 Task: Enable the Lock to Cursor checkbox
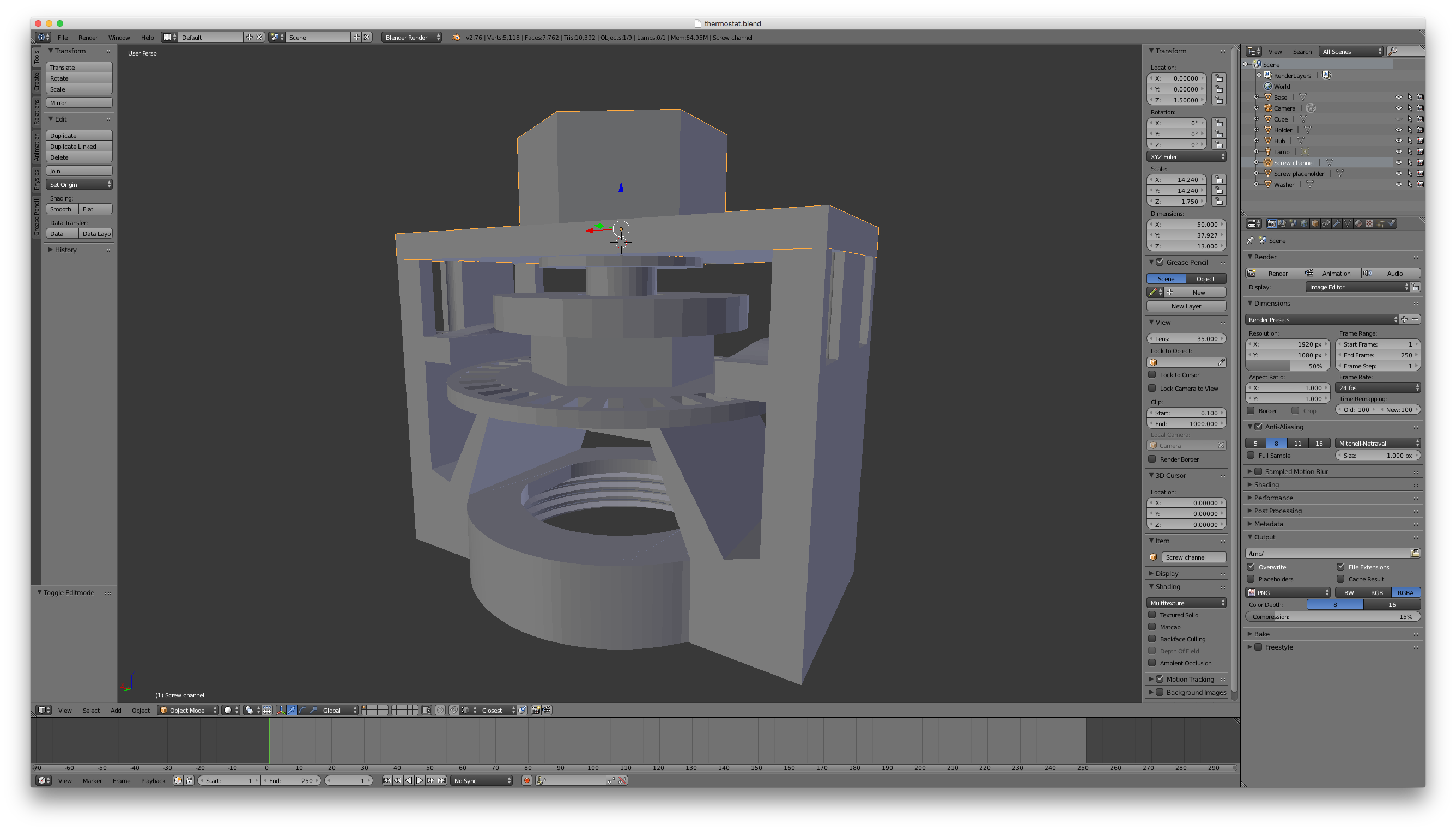click(x=1152, y=374)
